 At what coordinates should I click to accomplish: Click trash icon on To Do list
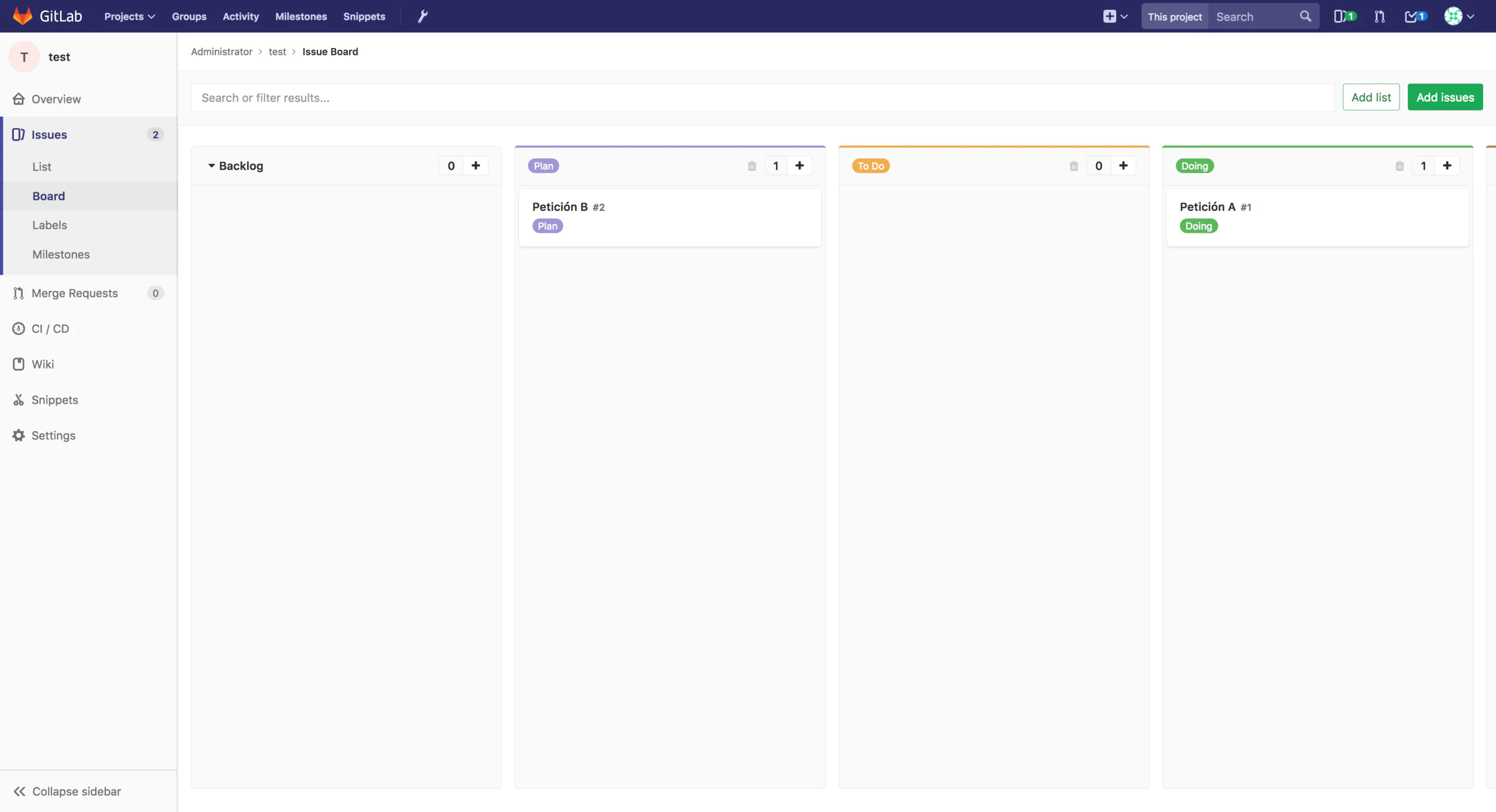[1073, 166]
